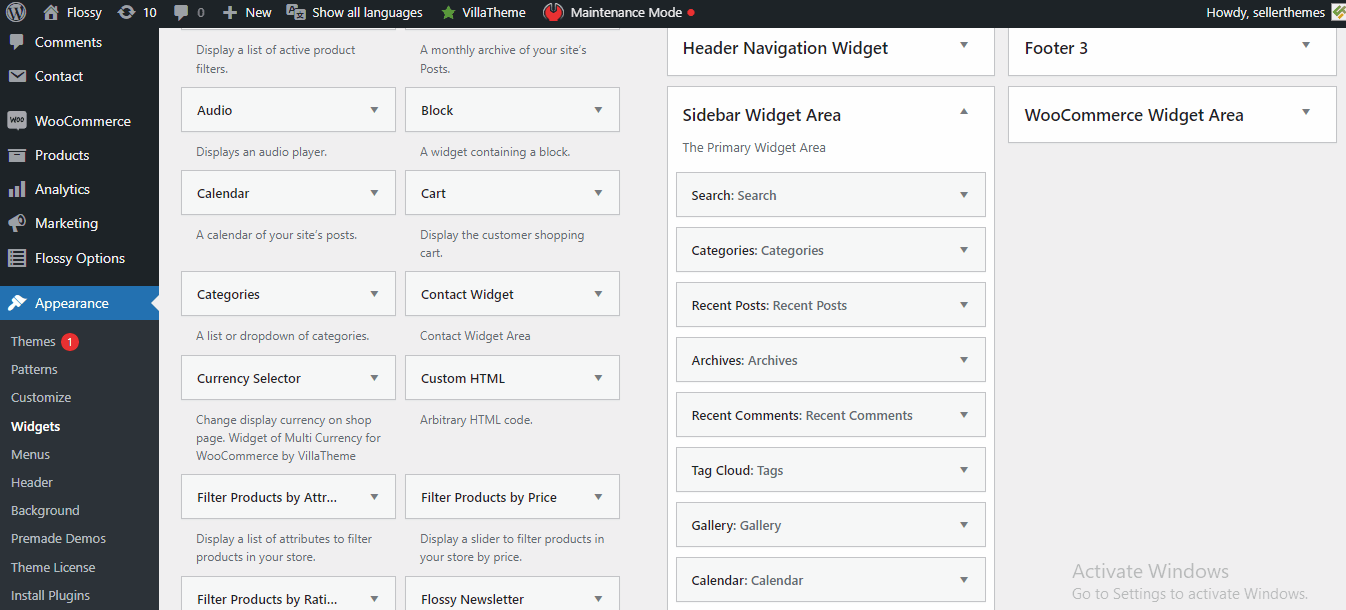Click the sellerthemes user avatar
Viewport: 1346px width, 610px height.
click(1338, 13)
